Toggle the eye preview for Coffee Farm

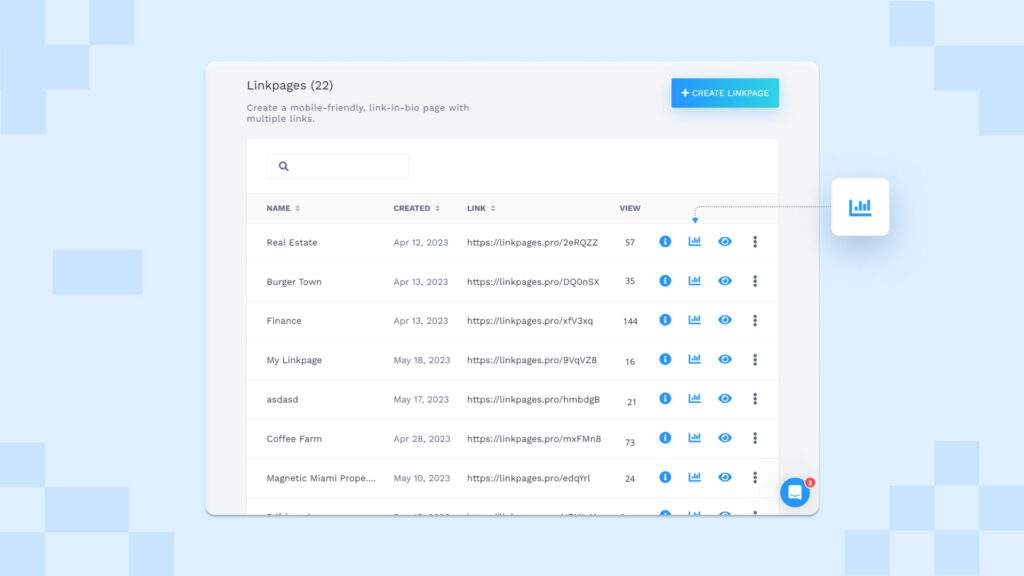tap(724, 437)
